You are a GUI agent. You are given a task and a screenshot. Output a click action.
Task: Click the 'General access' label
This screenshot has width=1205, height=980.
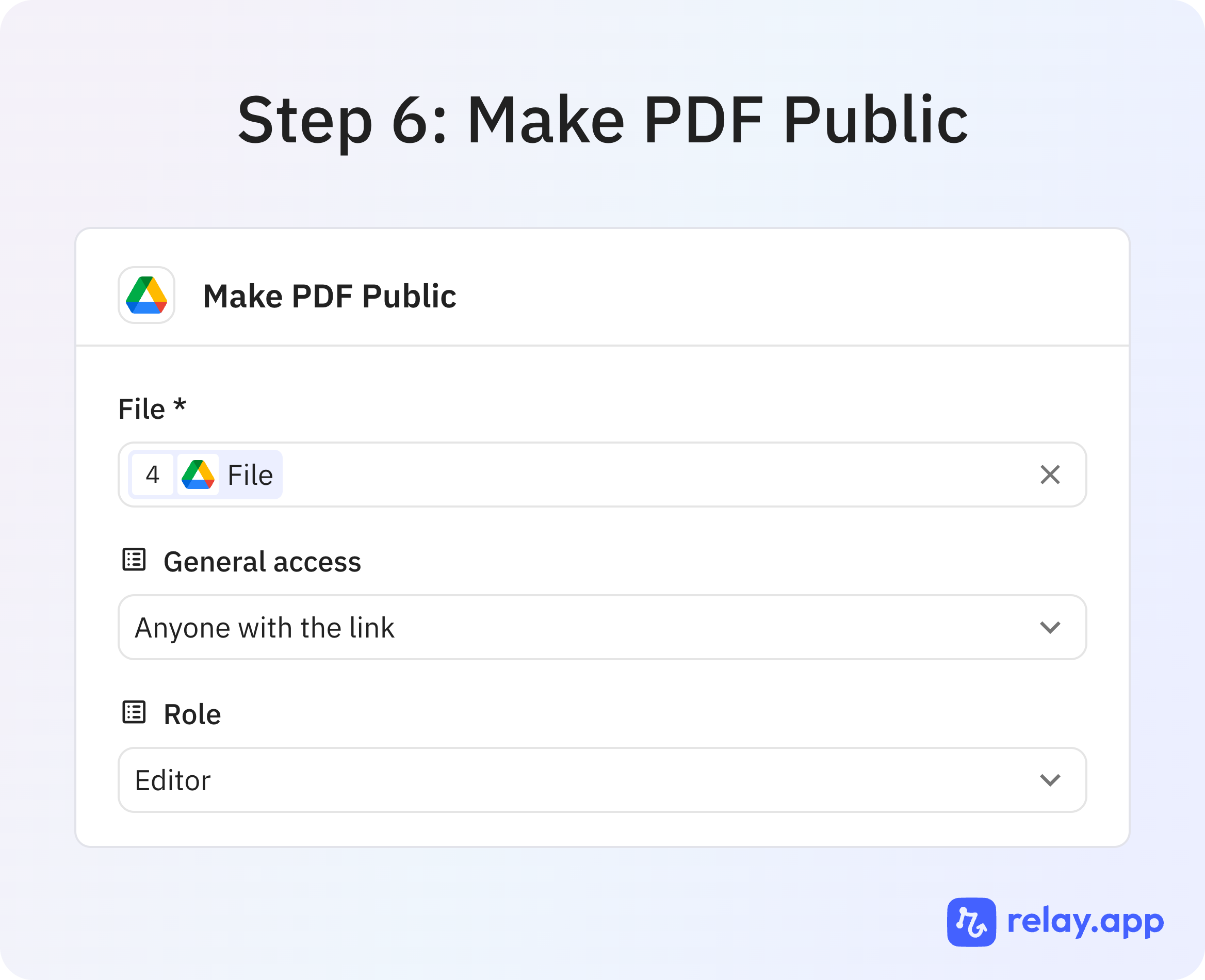pyautogui.click(x=262, y=562)
